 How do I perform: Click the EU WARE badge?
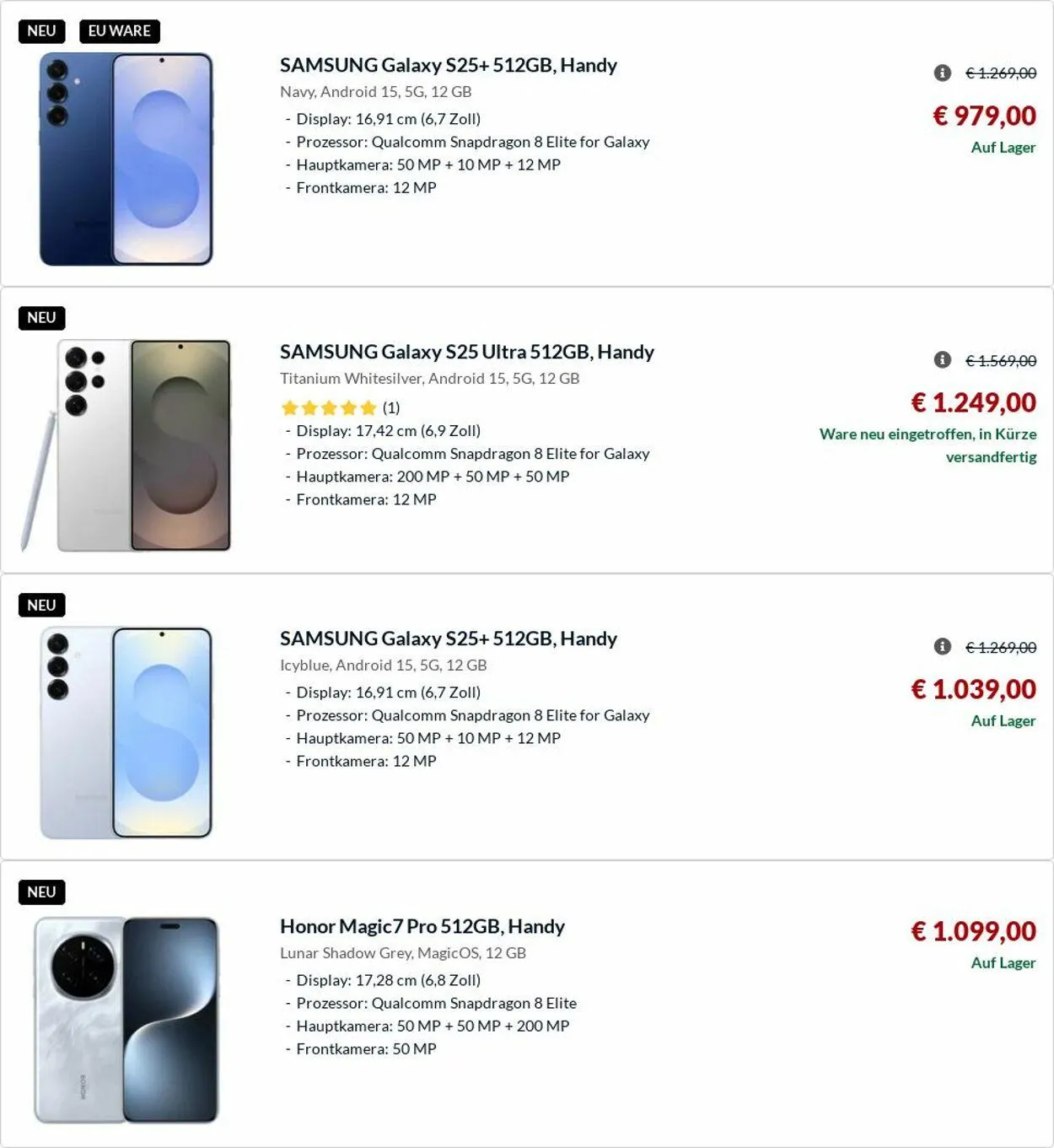(120, 31)
